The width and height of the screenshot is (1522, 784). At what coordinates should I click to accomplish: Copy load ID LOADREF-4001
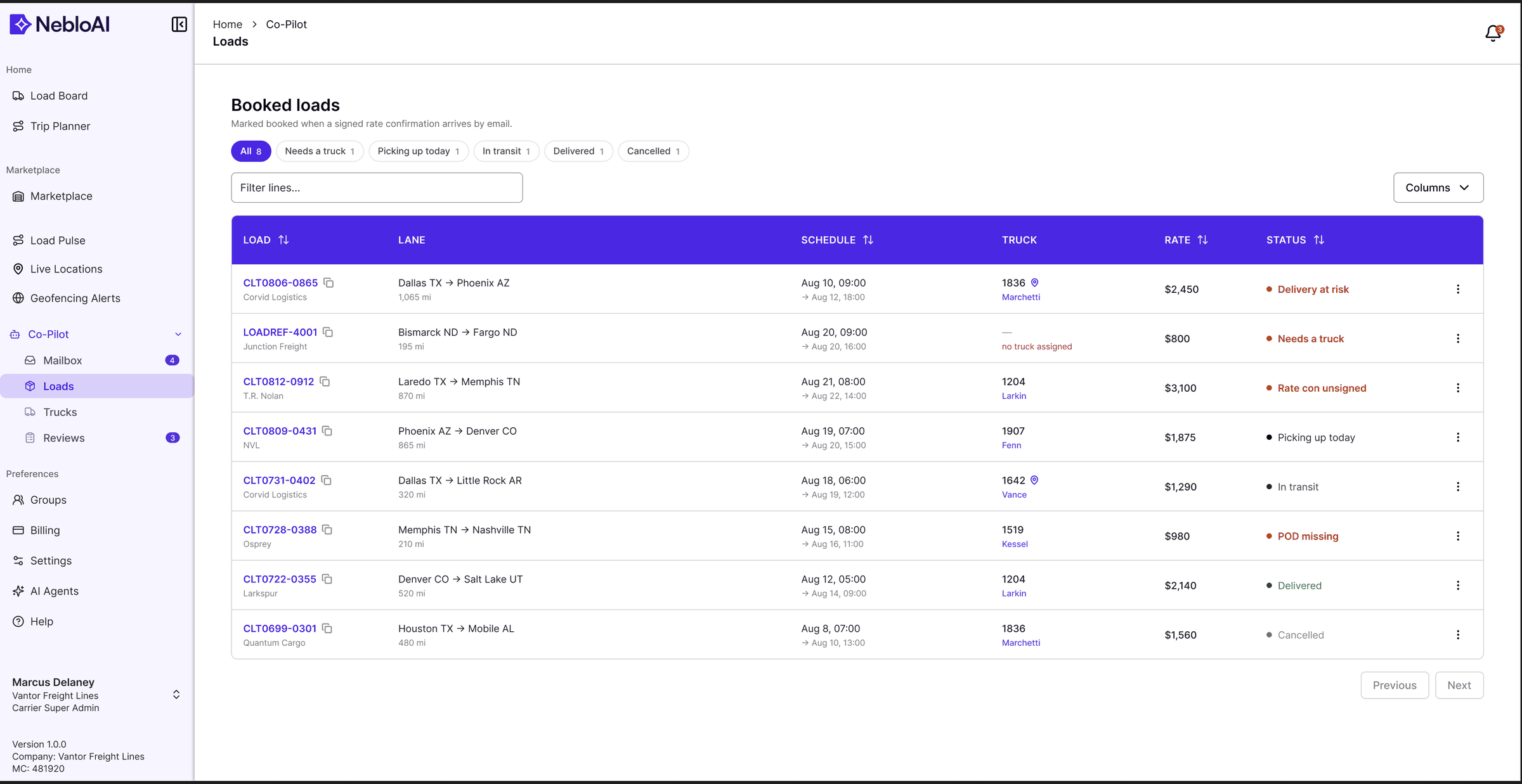[x=328, y=332]
